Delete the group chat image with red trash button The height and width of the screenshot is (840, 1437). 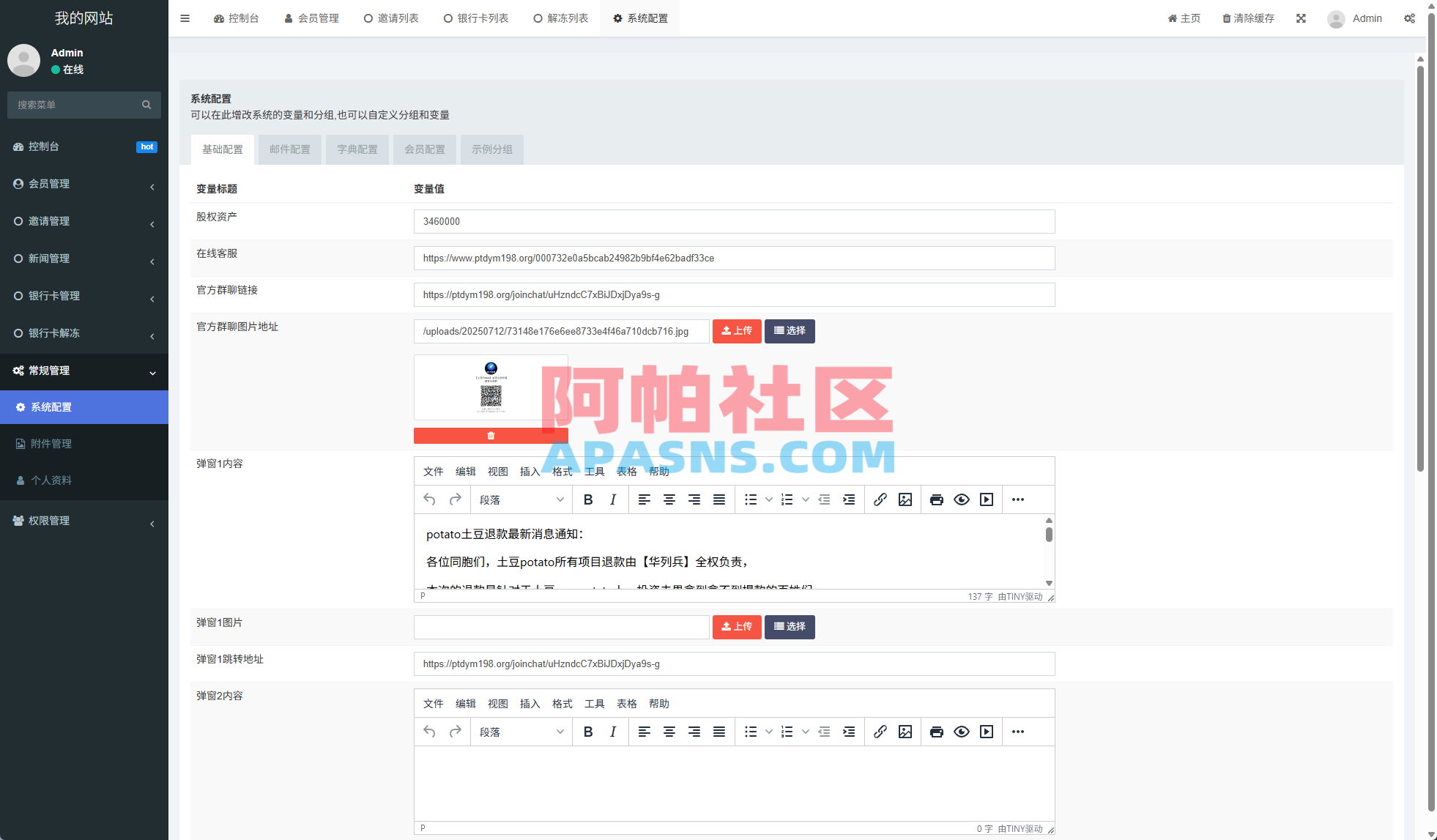coord(491,436)
